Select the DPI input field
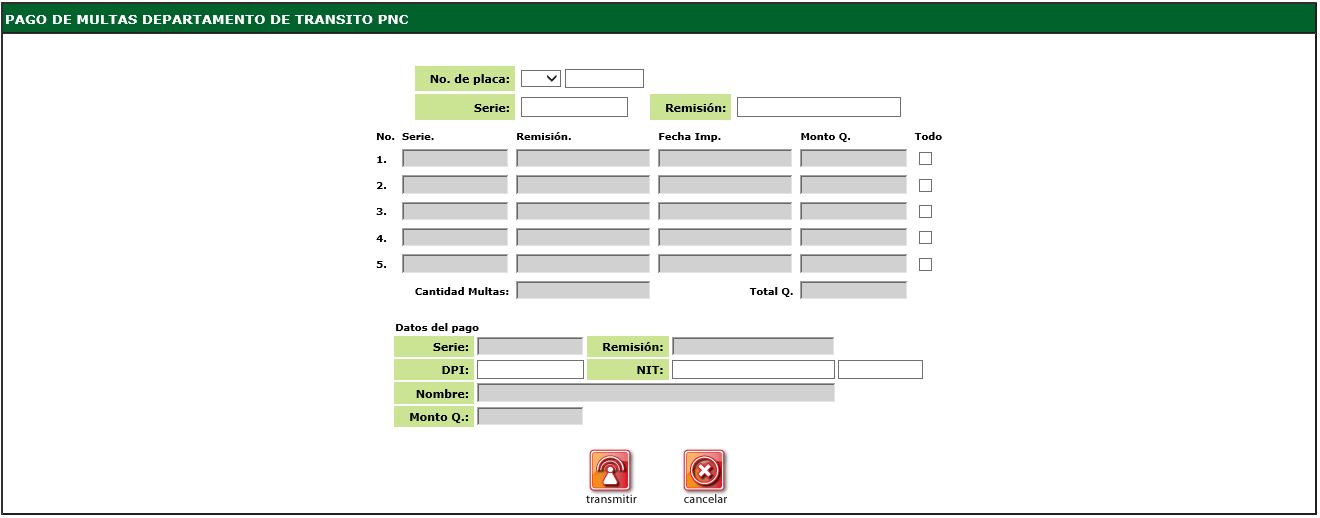 (530, 370)
